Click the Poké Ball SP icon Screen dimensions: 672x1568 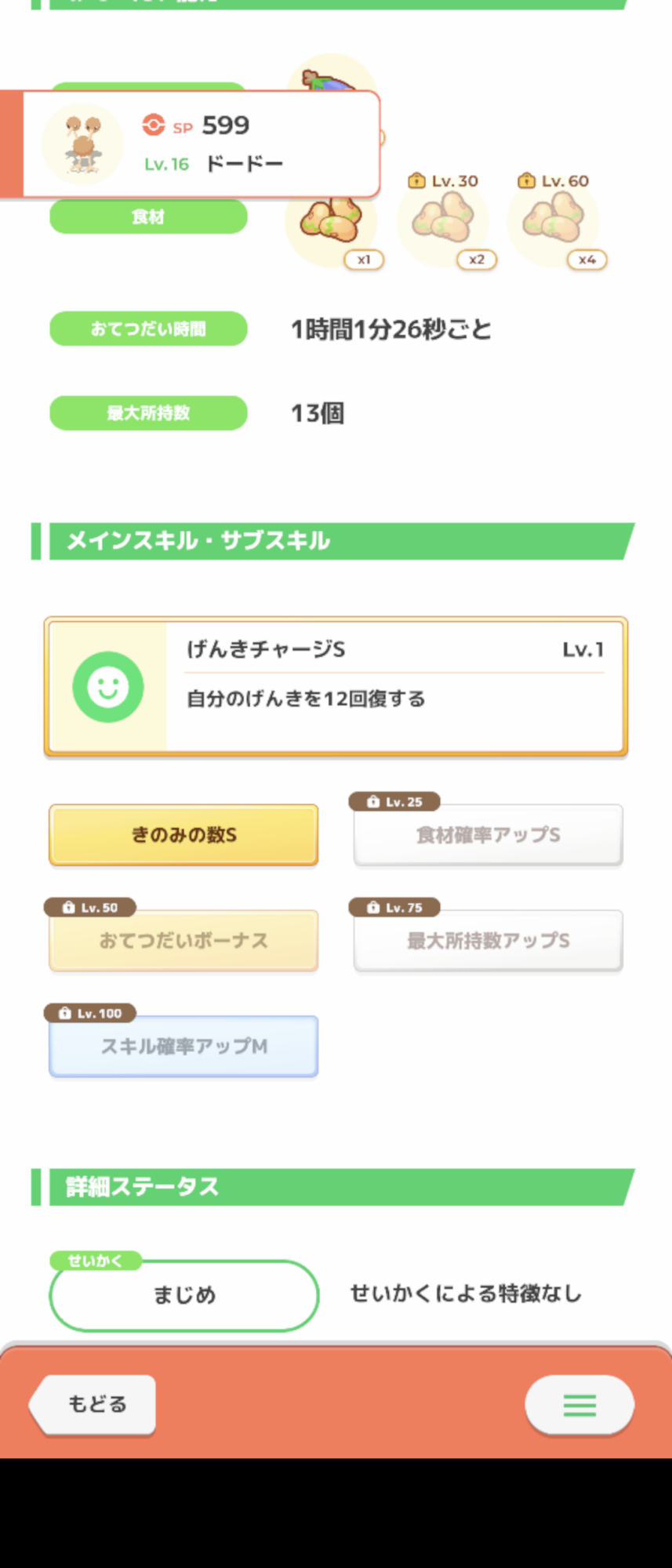coord(154,125)
